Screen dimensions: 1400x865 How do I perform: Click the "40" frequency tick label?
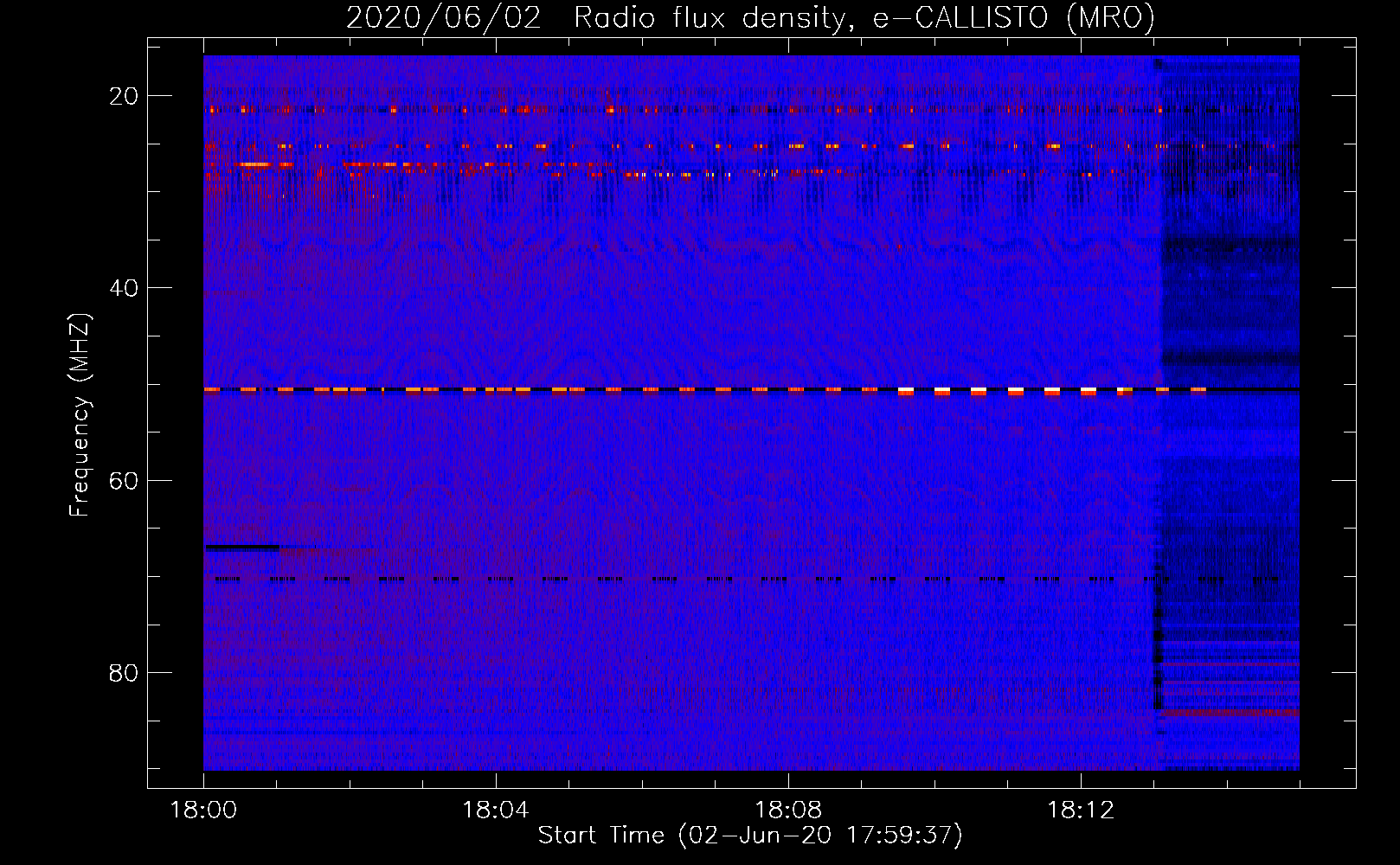pyautogui.click(x=124, y=288)
